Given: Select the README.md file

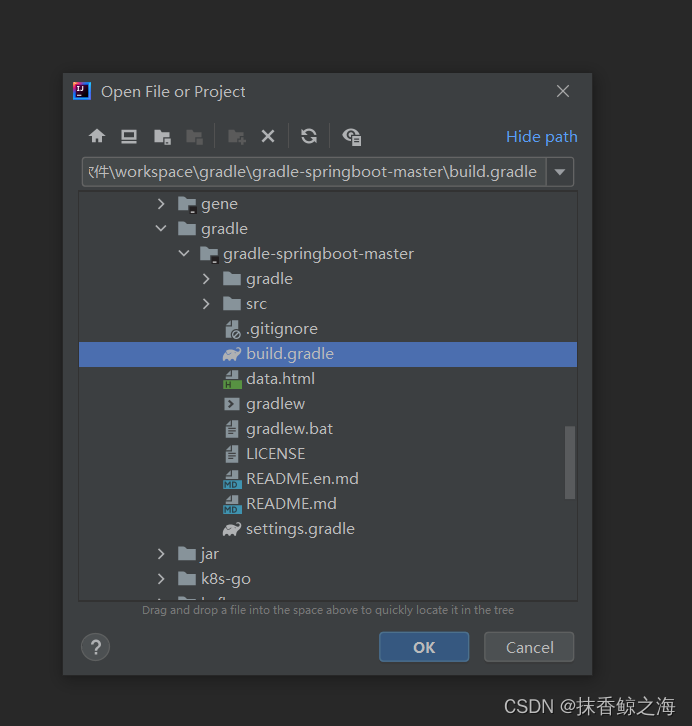Looking at the screenshot, I should pyautogui.click(x=328, y=504).
